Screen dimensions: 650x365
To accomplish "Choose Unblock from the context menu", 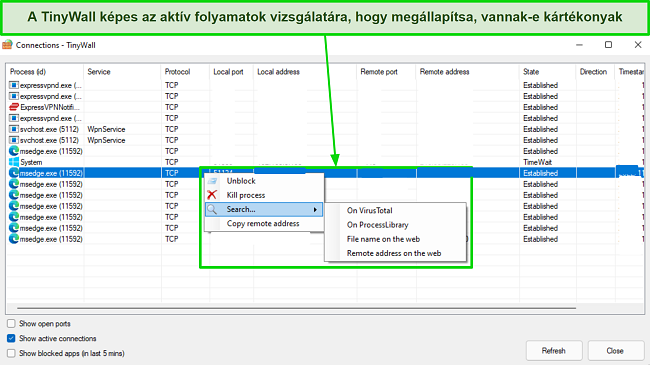I will point(264,181).
